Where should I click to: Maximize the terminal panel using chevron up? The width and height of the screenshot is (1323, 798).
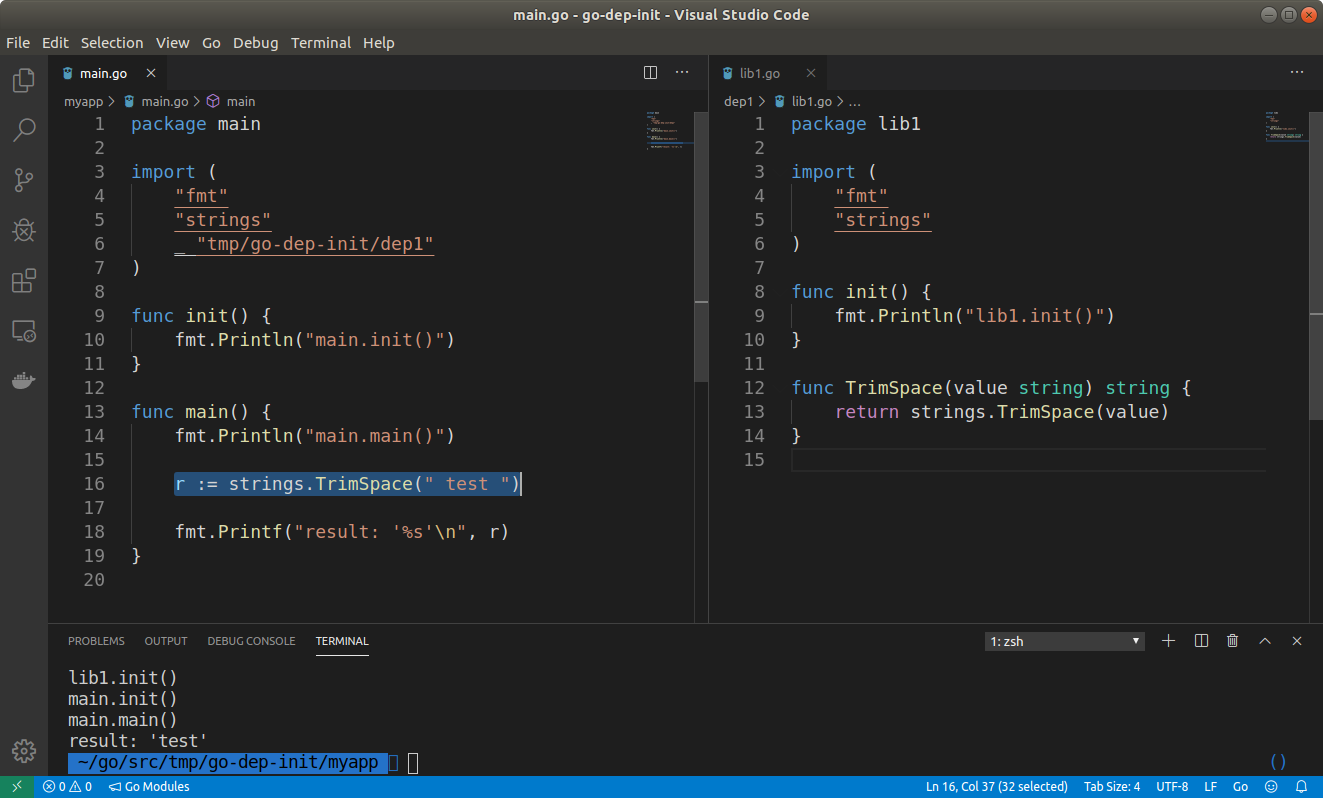pyautogui.click(x=1265, y=641)
